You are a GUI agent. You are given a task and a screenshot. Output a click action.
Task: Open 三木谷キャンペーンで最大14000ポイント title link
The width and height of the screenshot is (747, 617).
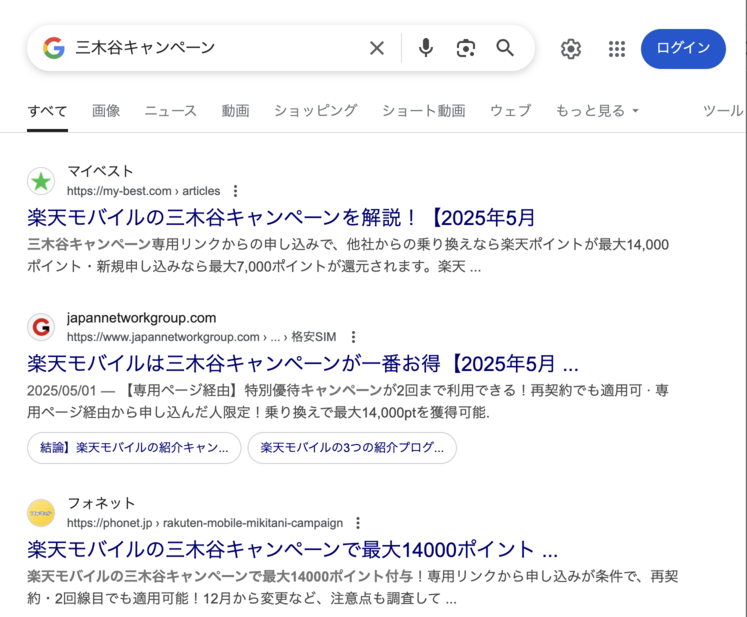293,550
